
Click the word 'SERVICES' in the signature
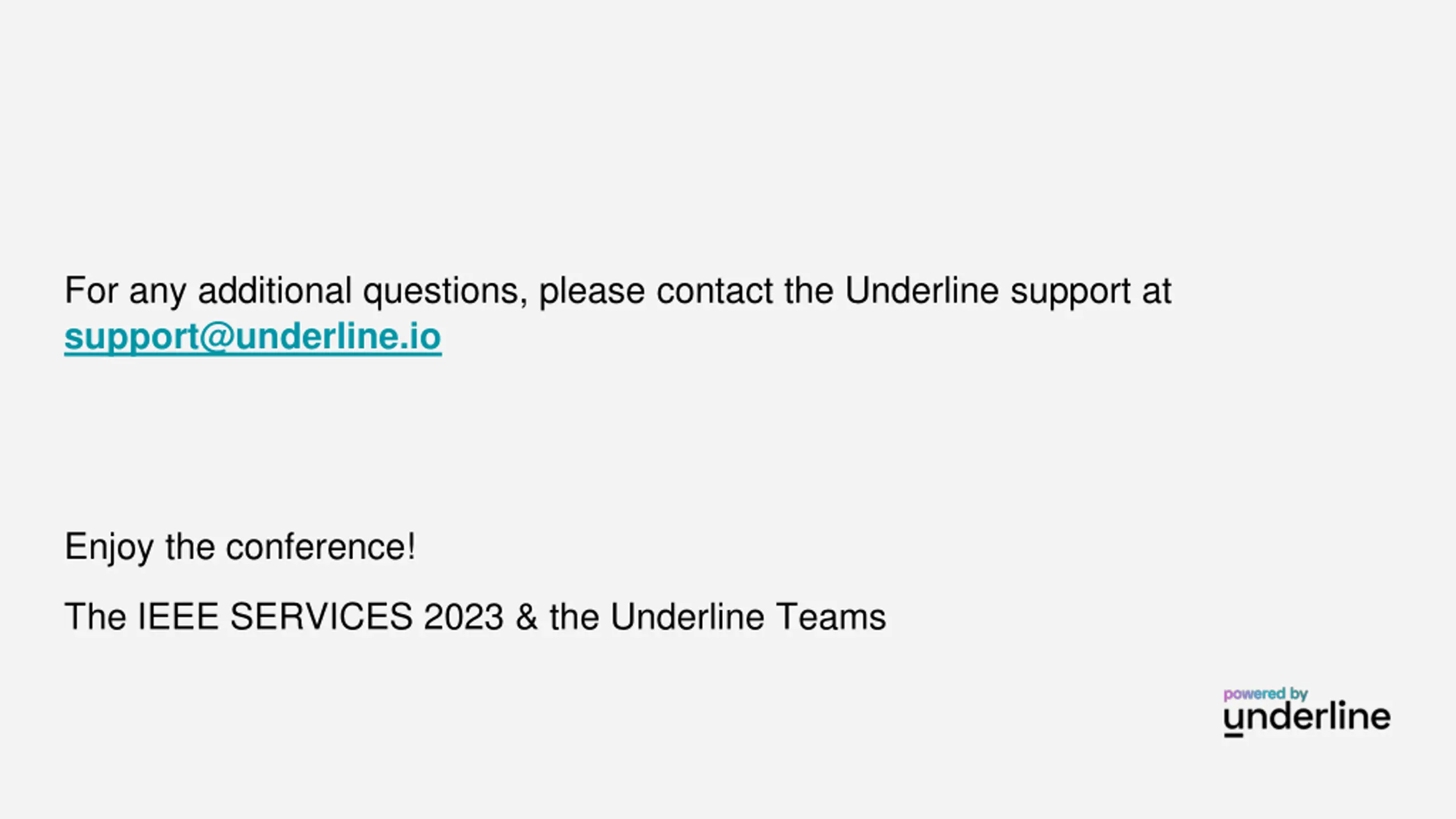[x=321, y=617]
